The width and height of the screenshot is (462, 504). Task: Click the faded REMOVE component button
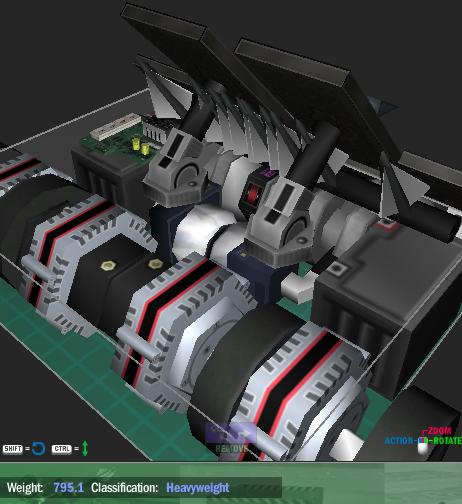(x=231, y=449)
